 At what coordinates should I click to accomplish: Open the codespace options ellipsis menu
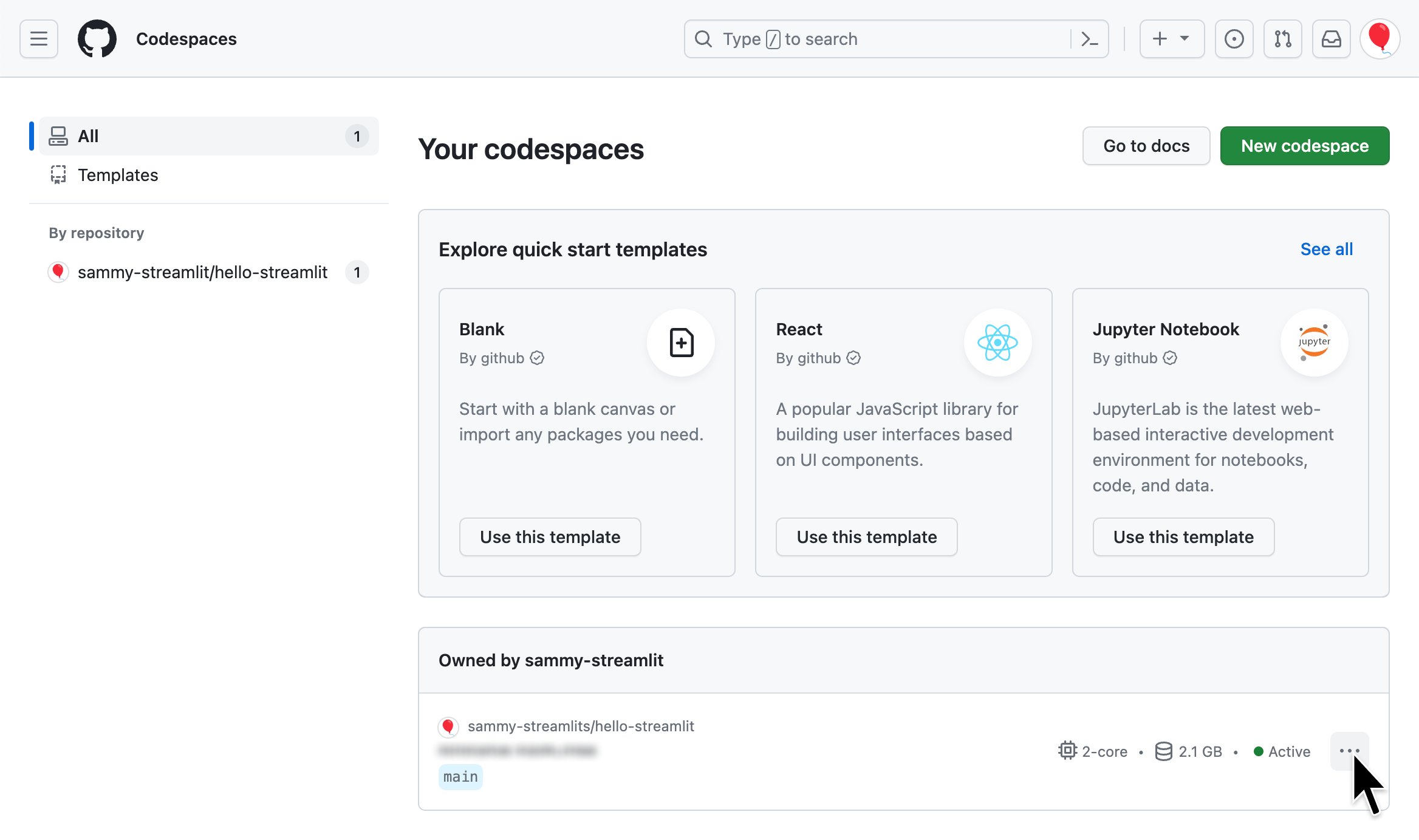[1349, 751]
